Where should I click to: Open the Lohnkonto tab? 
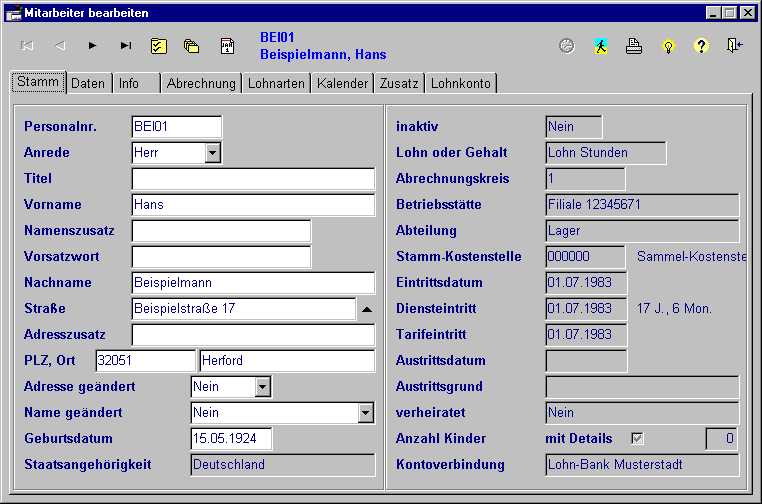[x=461, y=84]
